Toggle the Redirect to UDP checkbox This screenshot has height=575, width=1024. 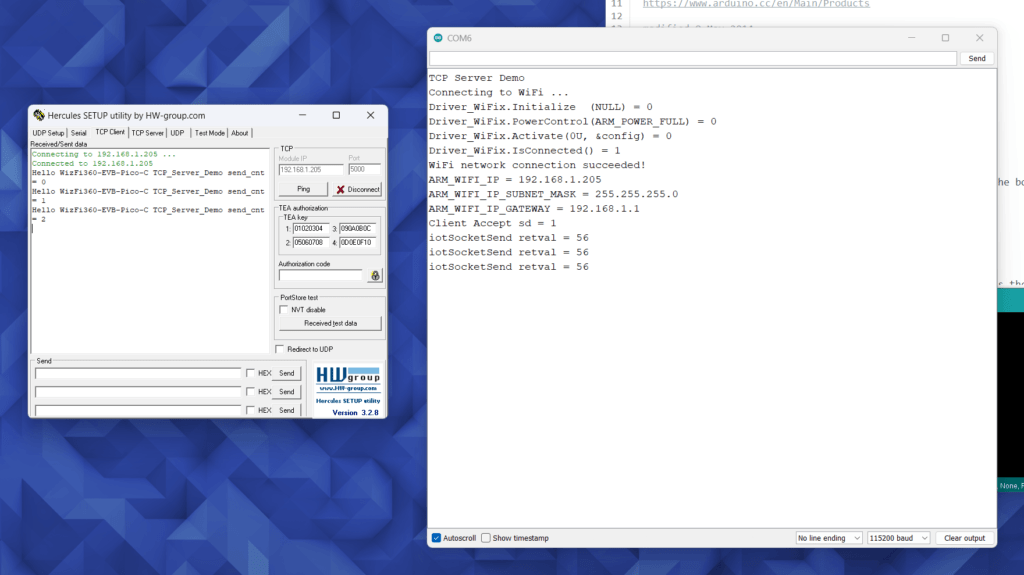pos(280,349)
